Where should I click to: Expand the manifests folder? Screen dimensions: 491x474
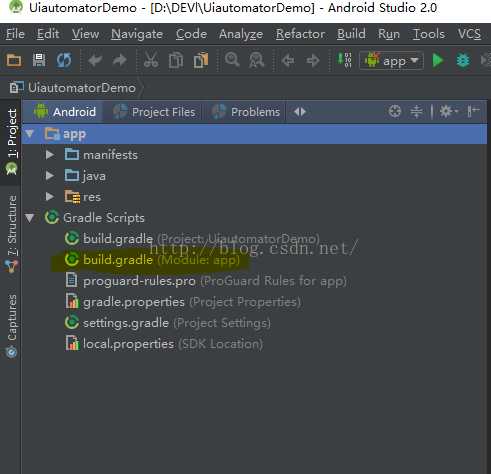(50, 155)
